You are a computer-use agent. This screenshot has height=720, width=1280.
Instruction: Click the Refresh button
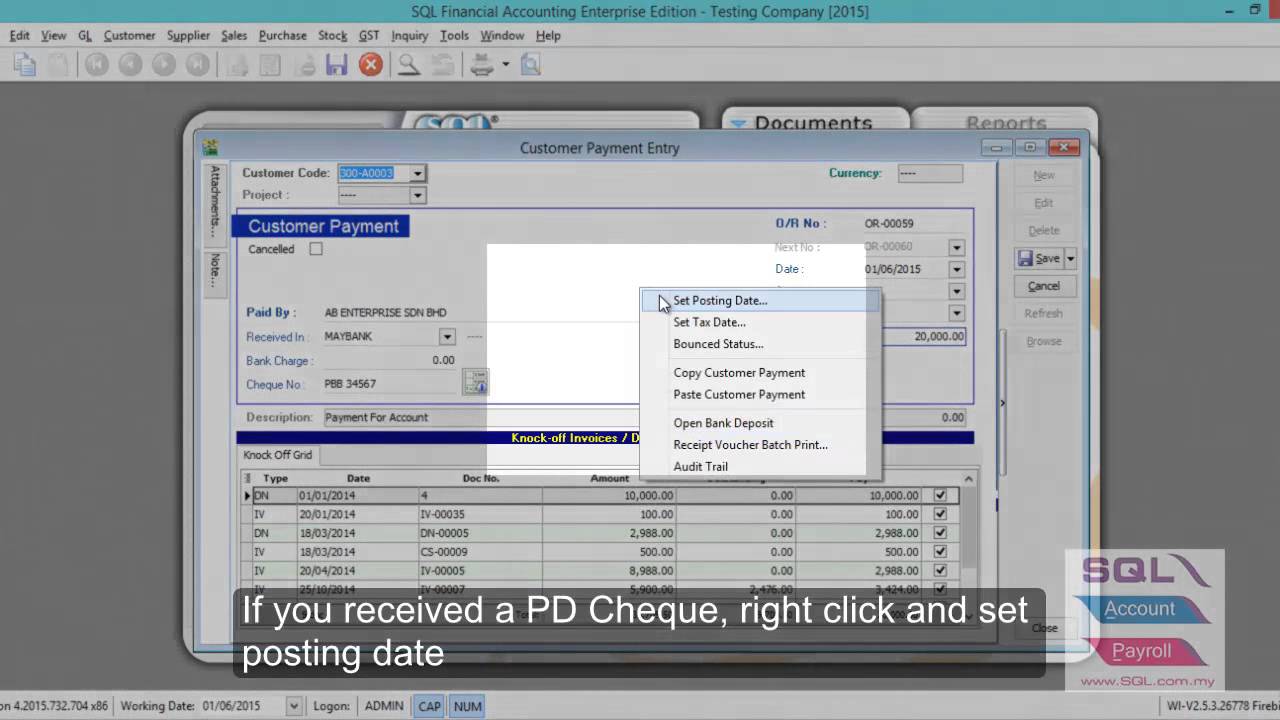pyautogui.click(x=1043, y=313)
